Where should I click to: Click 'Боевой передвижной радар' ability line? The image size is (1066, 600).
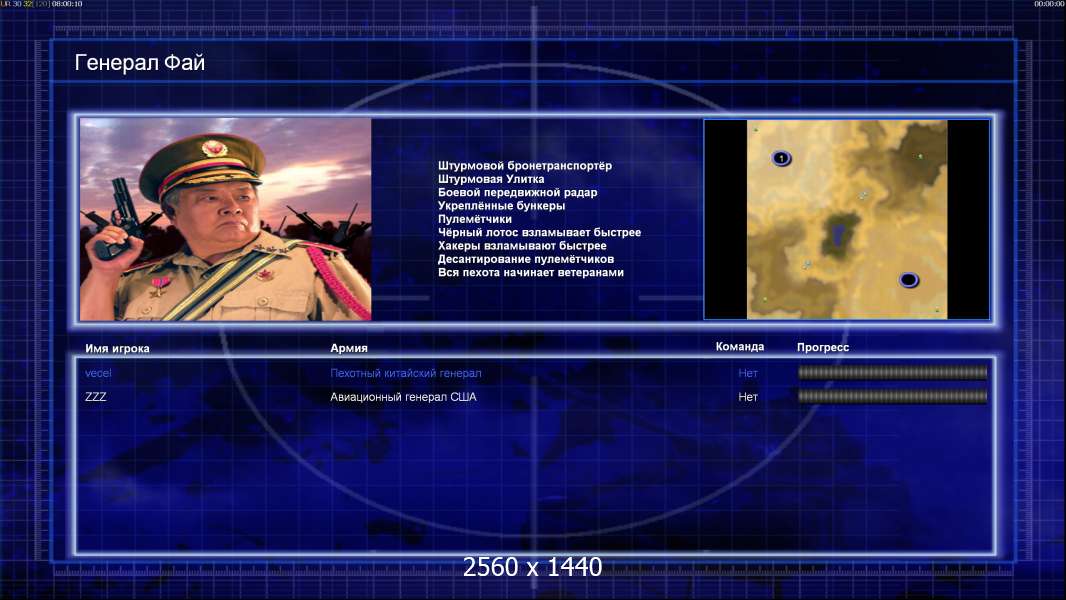(x=517, y=192)
